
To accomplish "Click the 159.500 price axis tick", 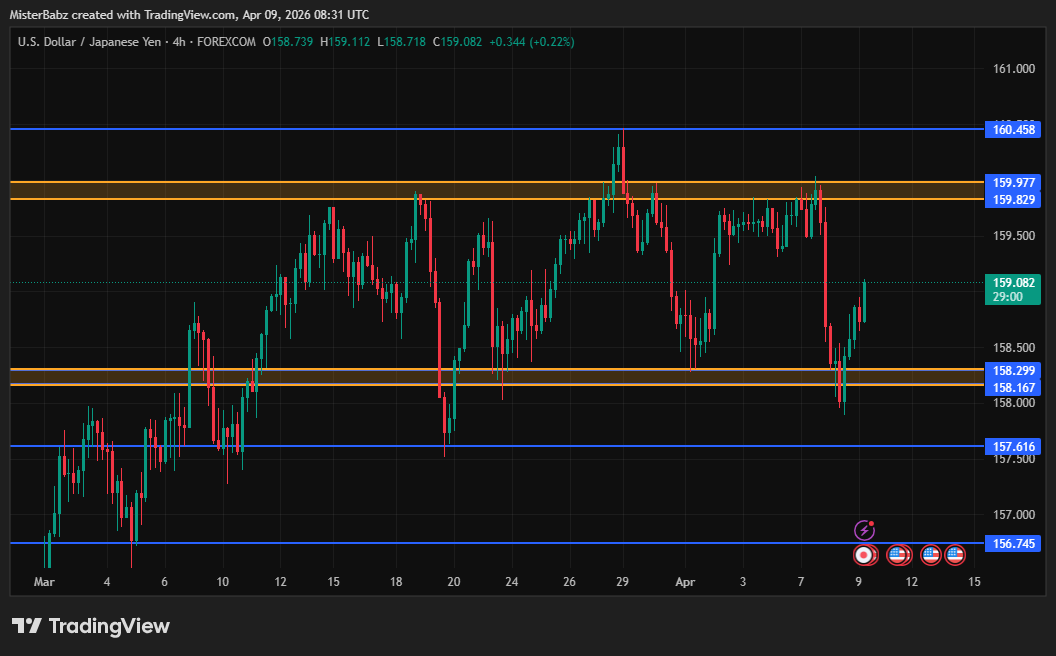I will [1014, 236].
